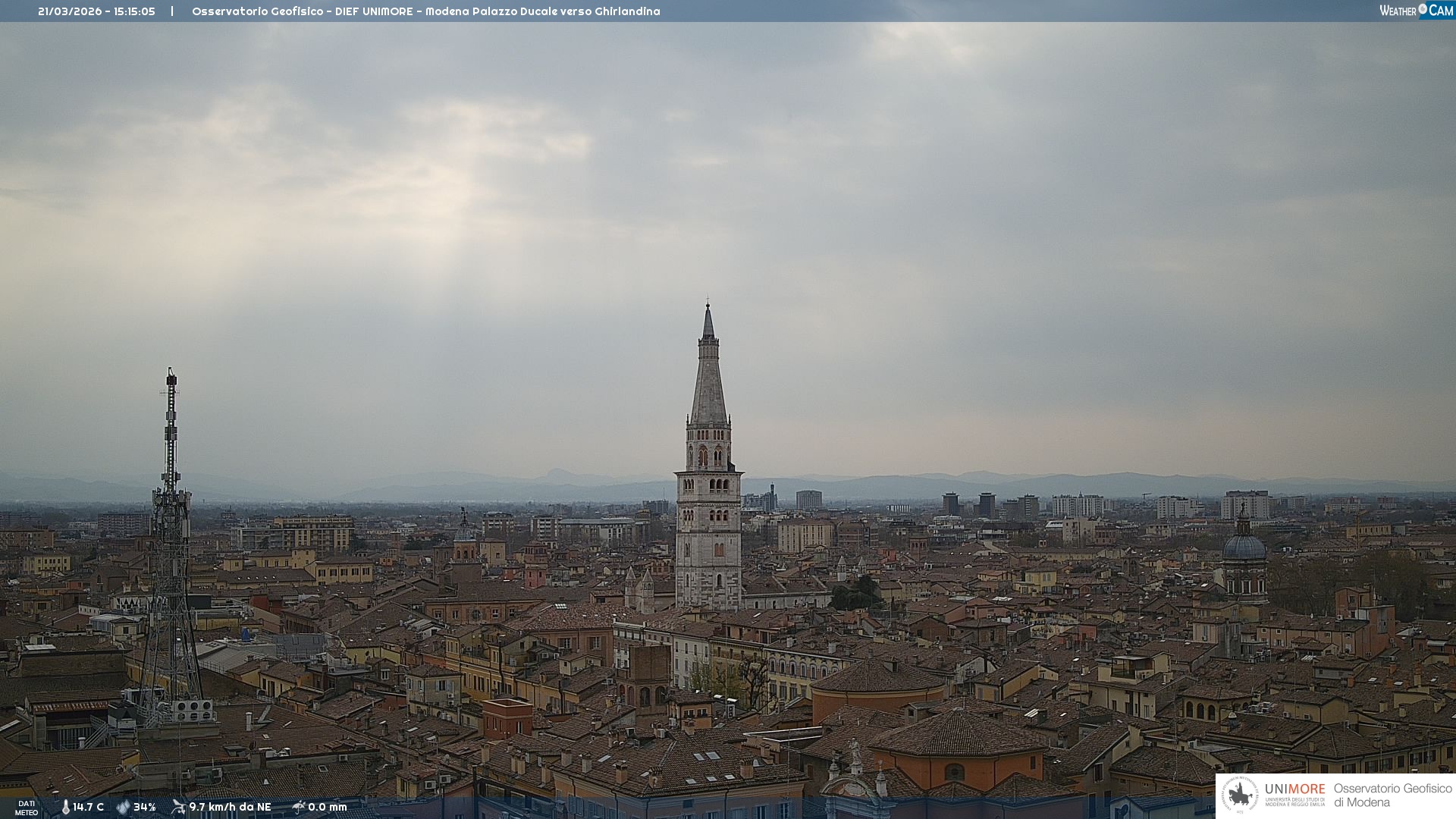1456x819 pixels.
Task: Click the blue church dome
Action: tap(1244, 548)
